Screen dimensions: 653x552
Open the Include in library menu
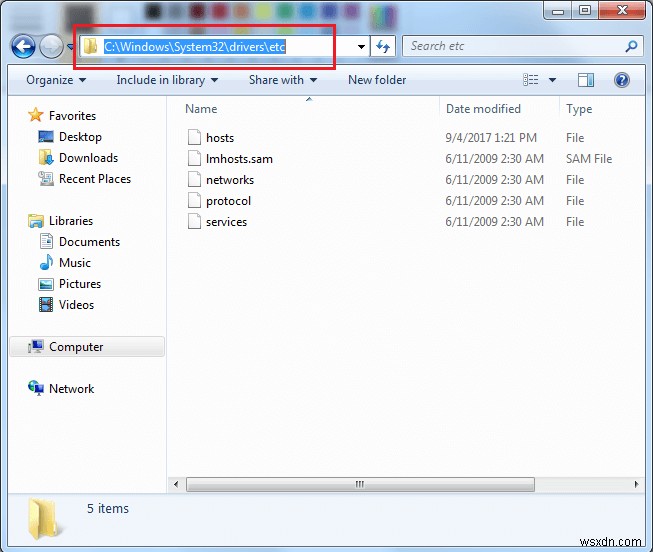(167, 80)
